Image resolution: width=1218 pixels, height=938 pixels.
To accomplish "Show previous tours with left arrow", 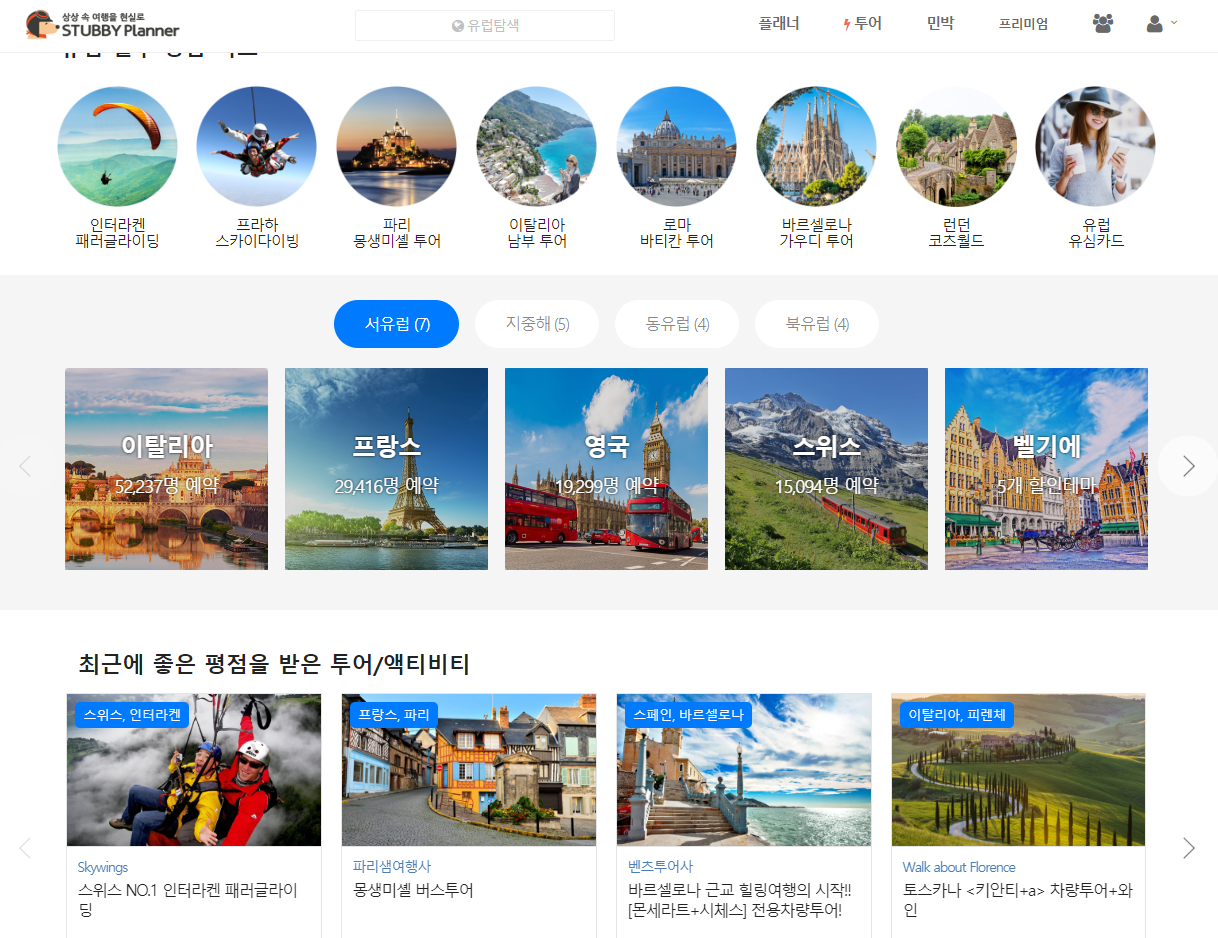I will pyautogui.click(x=26, y=848).
